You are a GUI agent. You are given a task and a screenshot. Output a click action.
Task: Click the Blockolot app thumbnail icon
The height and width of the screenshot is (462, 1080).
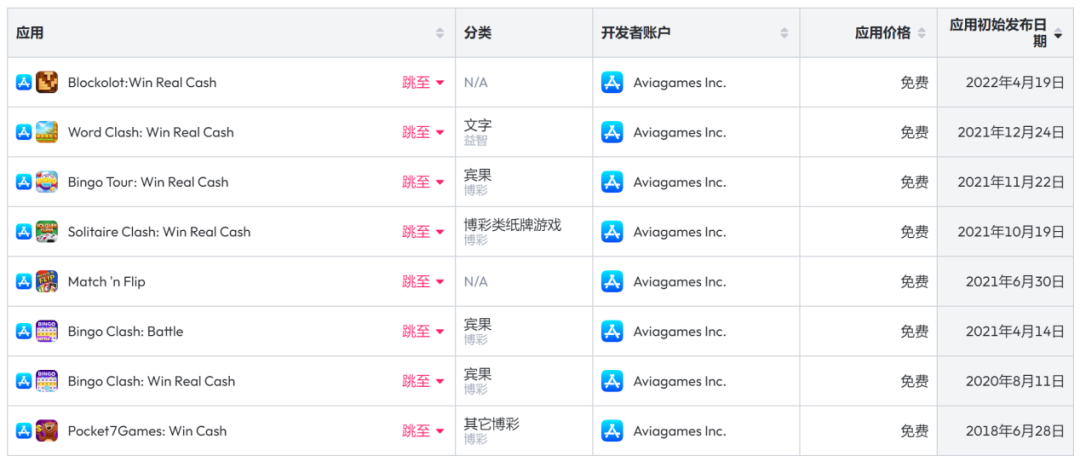47,83
